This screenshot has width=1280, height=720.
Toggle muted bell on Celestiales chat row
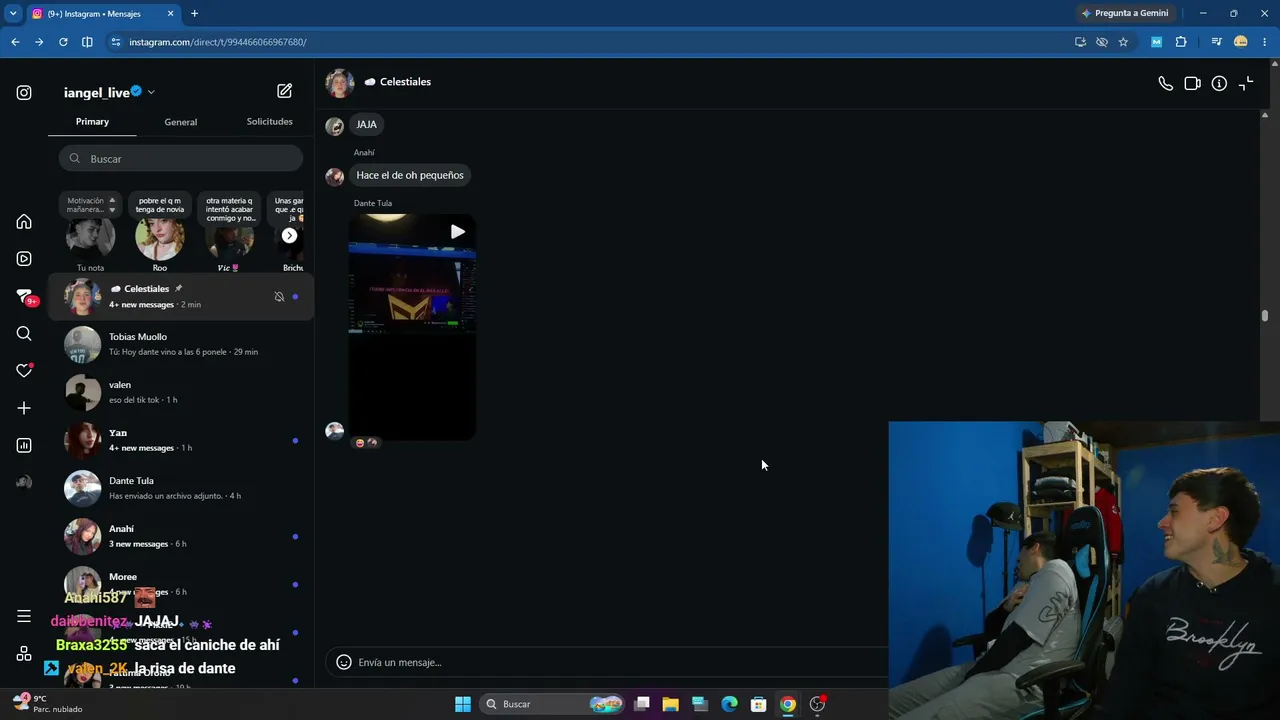(279, 297)
